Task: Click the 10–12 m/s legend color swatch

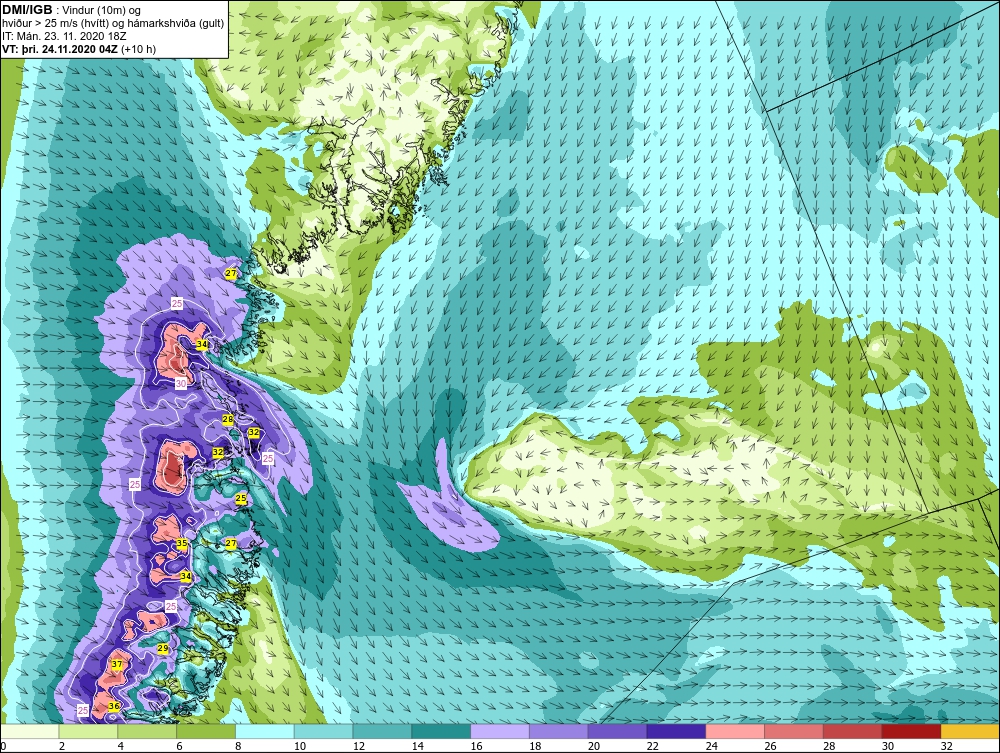Action: (x=323, y=731)
